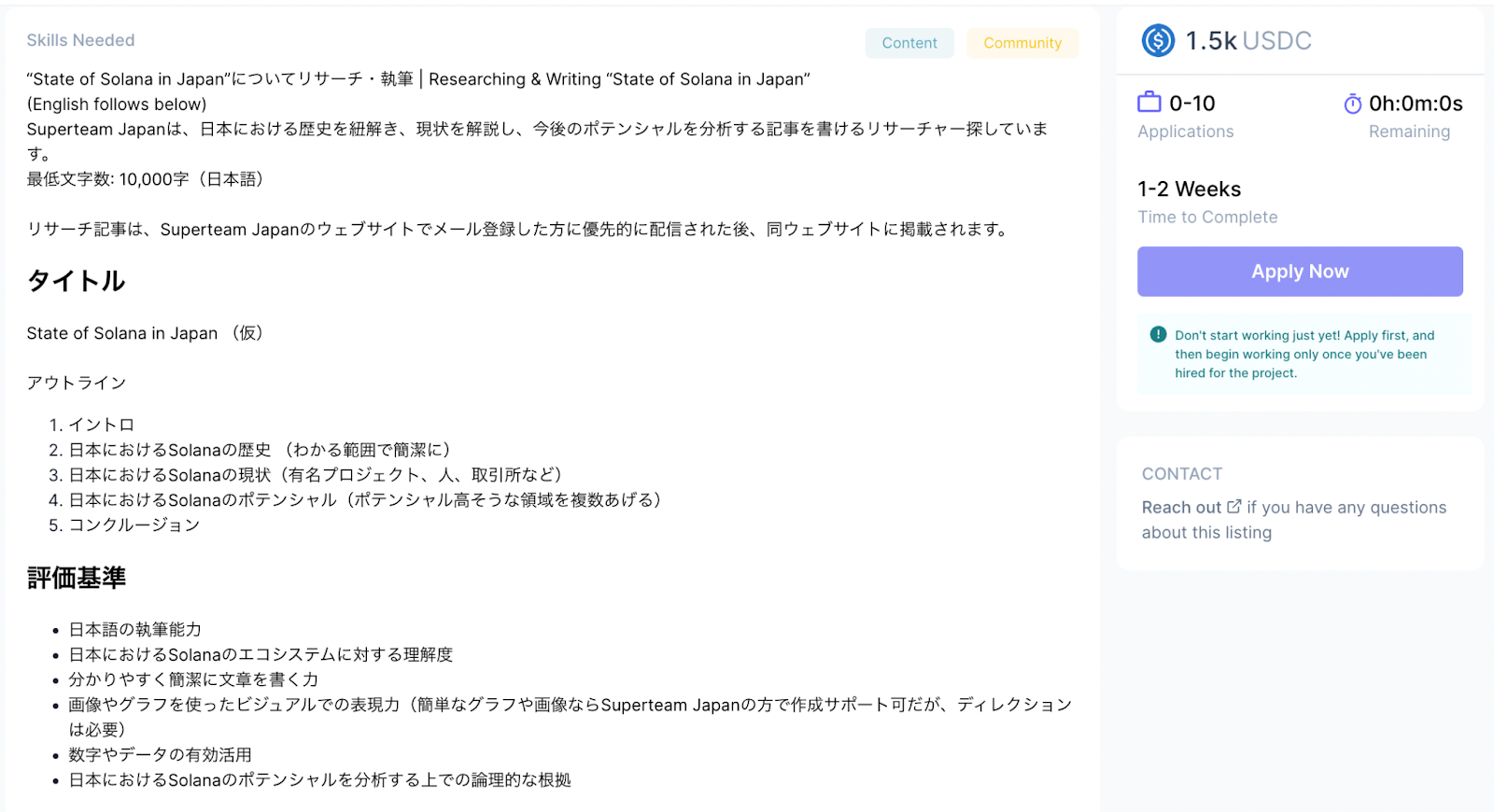
Task: Click the Time to Complete label
Action: 1207,217
